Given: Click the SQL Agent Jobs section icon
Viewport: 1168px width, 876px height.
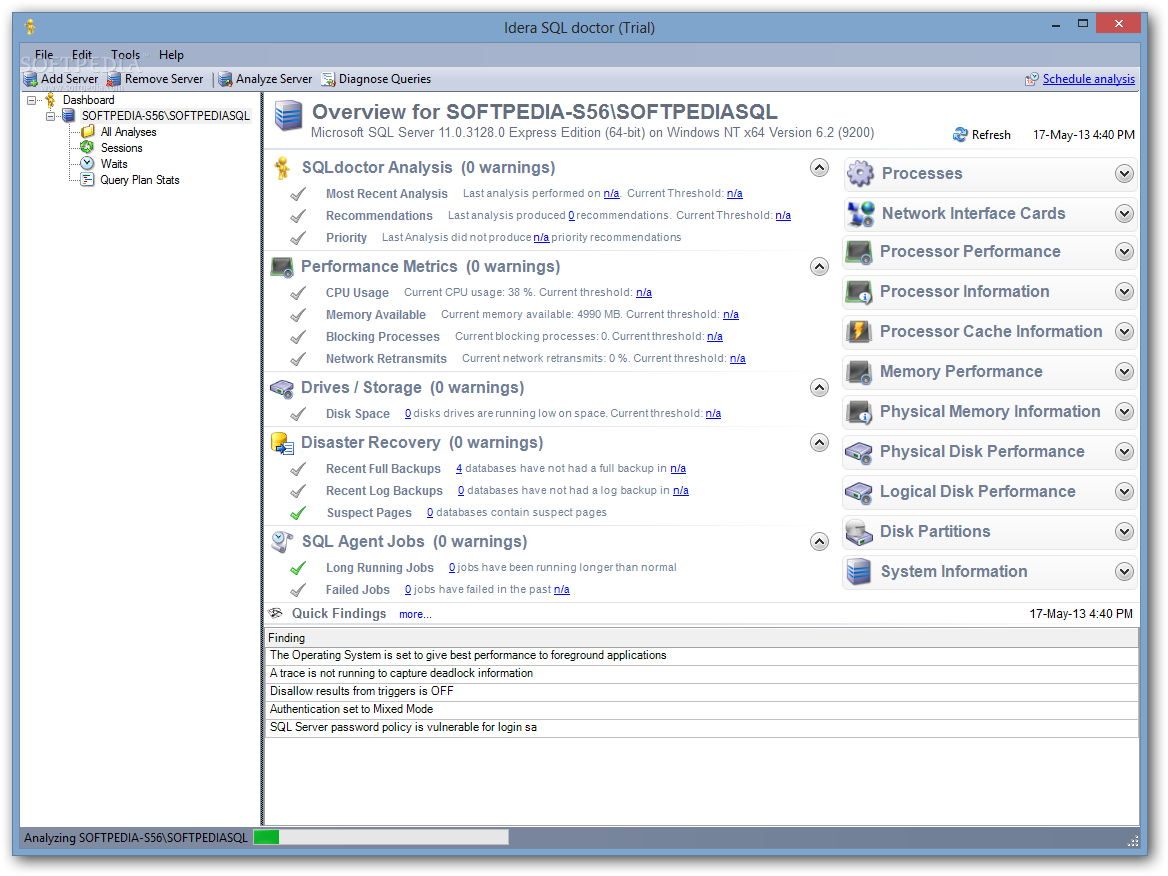Looking at the screenshot, I should coord(282,542).
